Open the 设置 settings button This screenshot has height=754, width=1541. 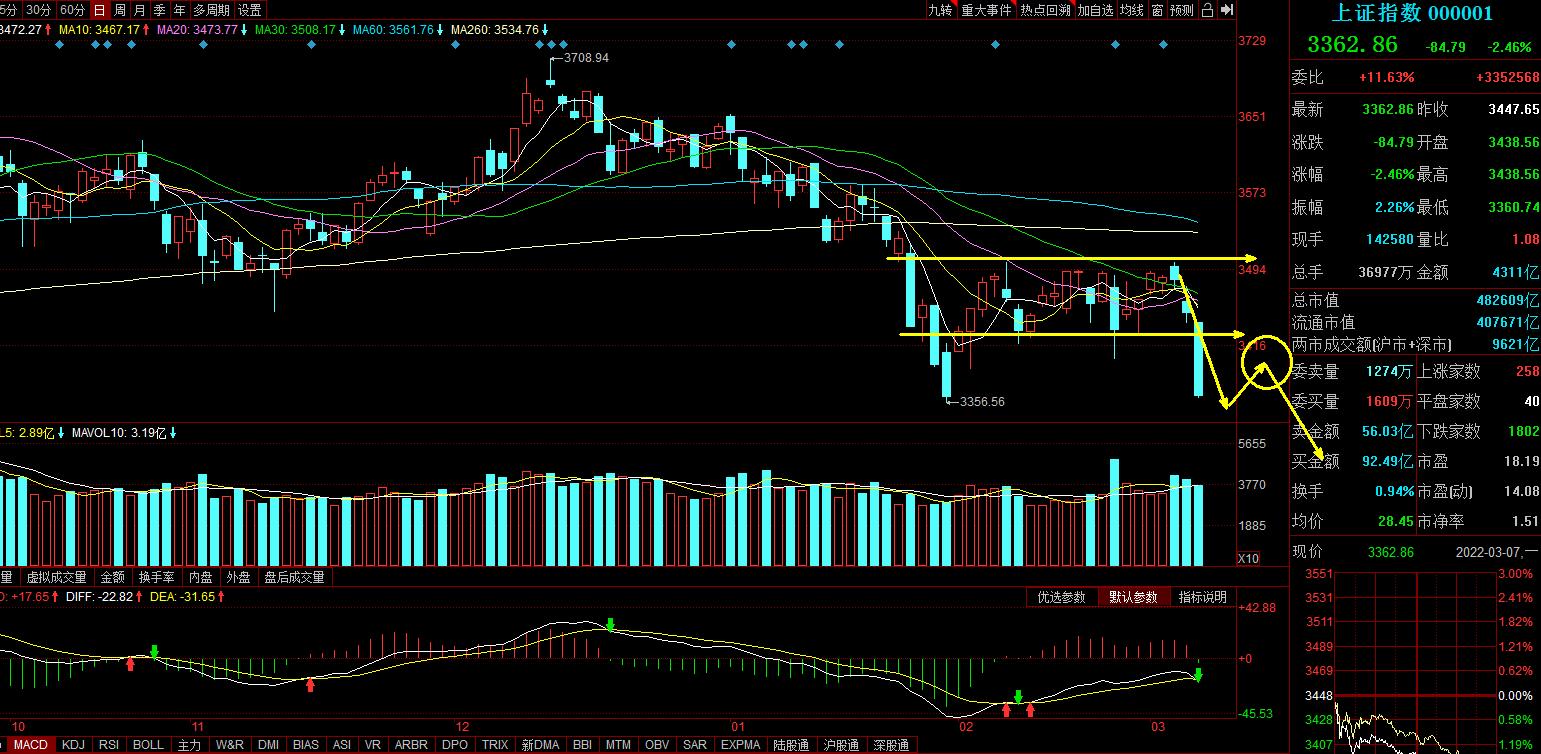tap(250, 10)
